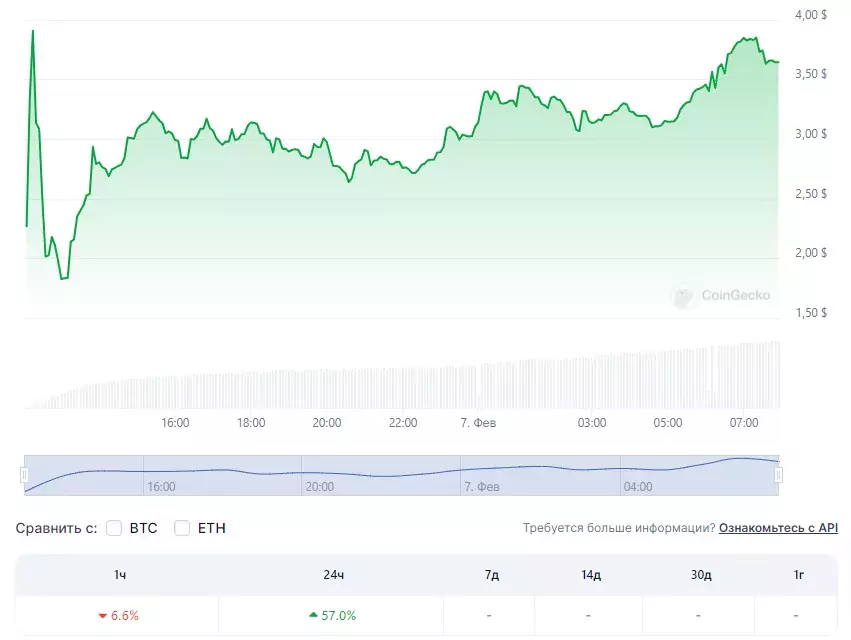Select the 1г timeframe tab
The width and height of the screenshot is (851, 640).
click(x=798, y=574)
